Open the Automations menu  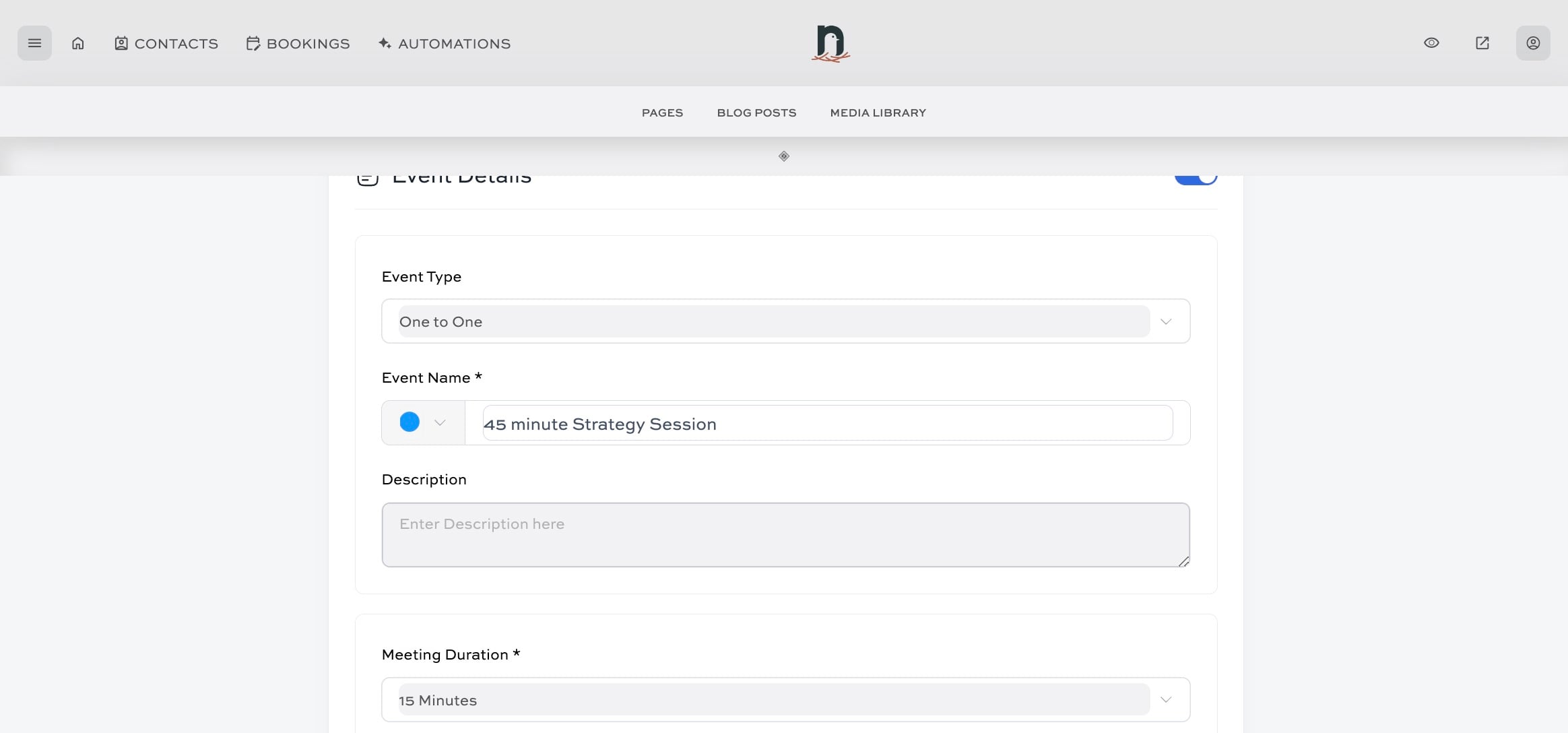pyautogui.click(x=445, y=43)
